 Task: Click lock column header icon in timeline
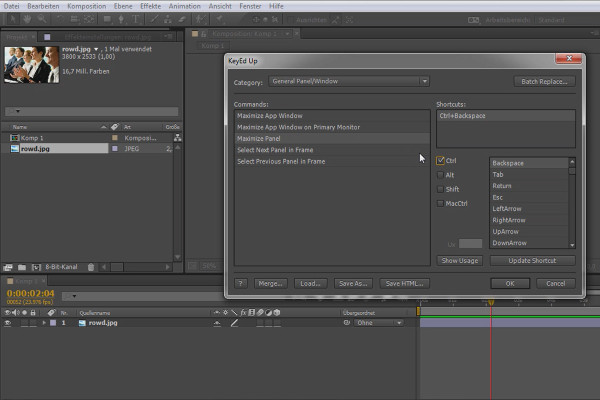coord(33,313)
